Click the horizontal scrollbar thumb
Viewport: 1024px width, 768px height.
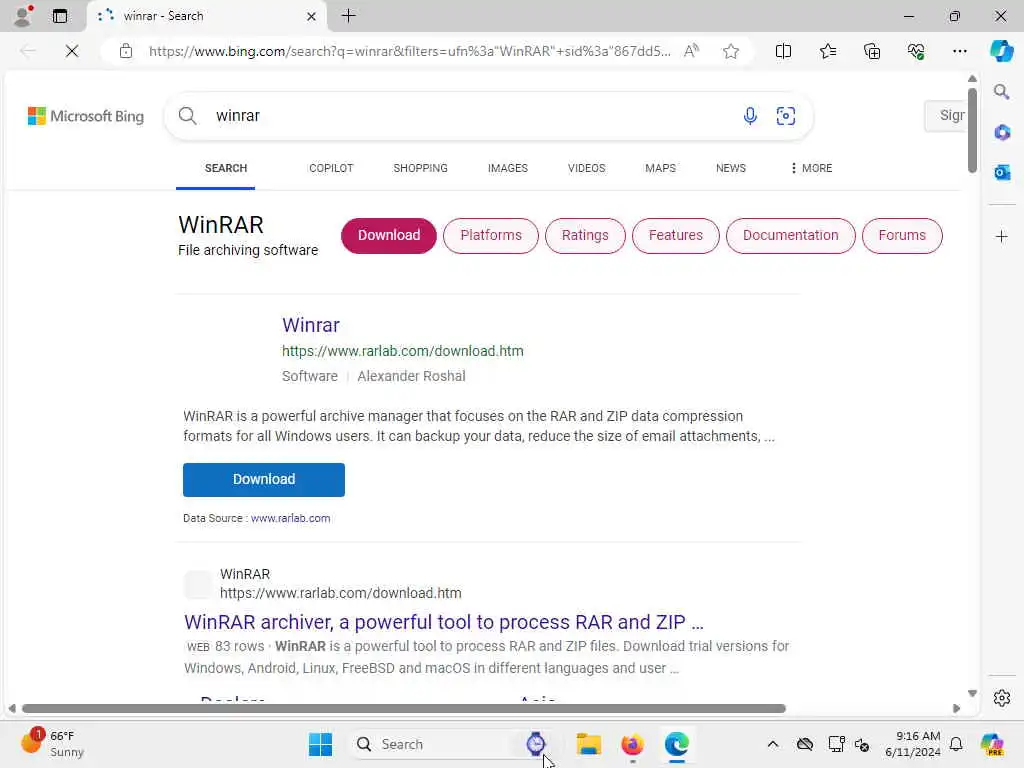pyautogui.click(x=404, y=709)
